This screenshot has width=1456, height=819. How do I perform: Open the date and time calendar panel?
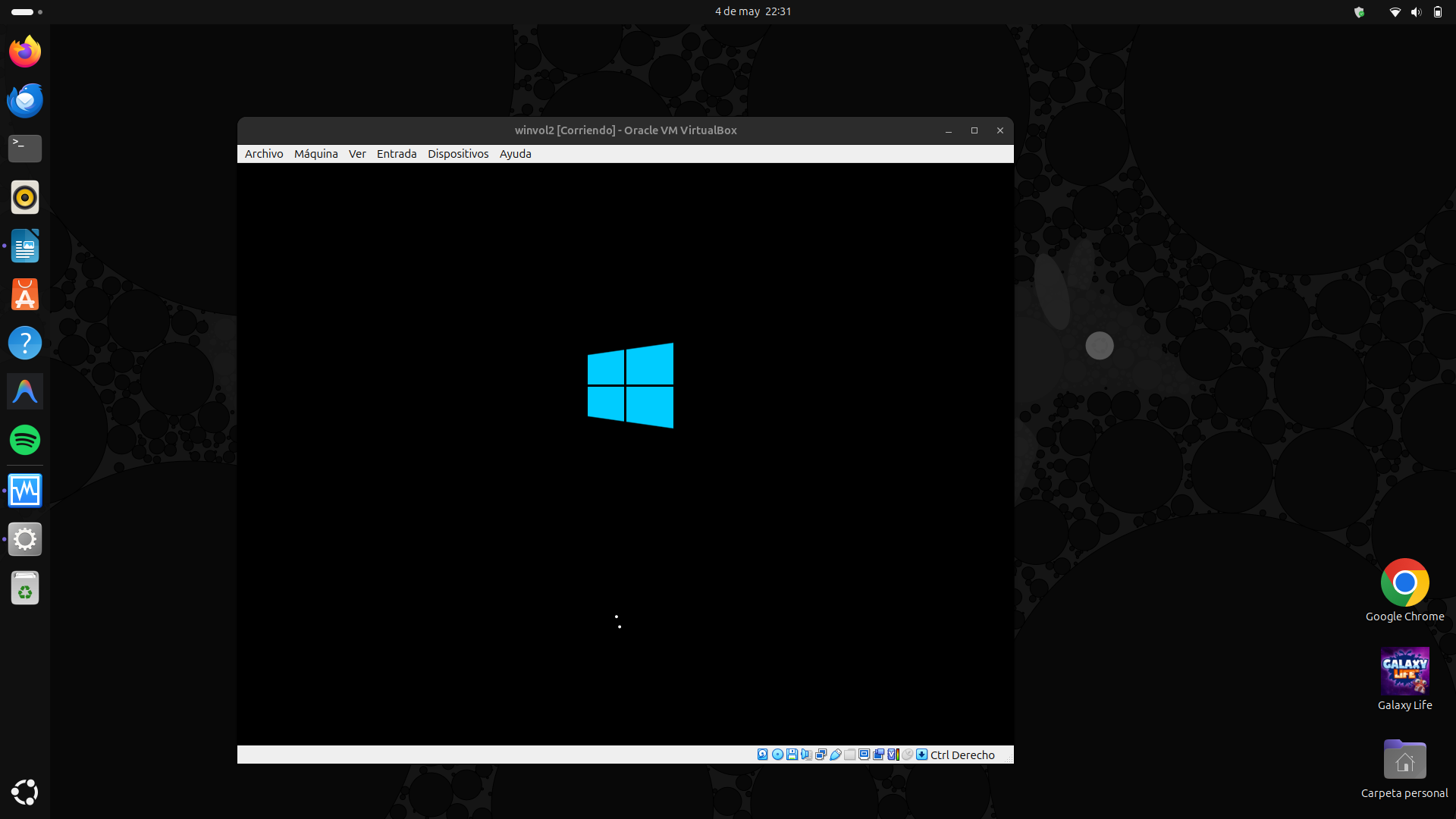click(x=753, y=11)
